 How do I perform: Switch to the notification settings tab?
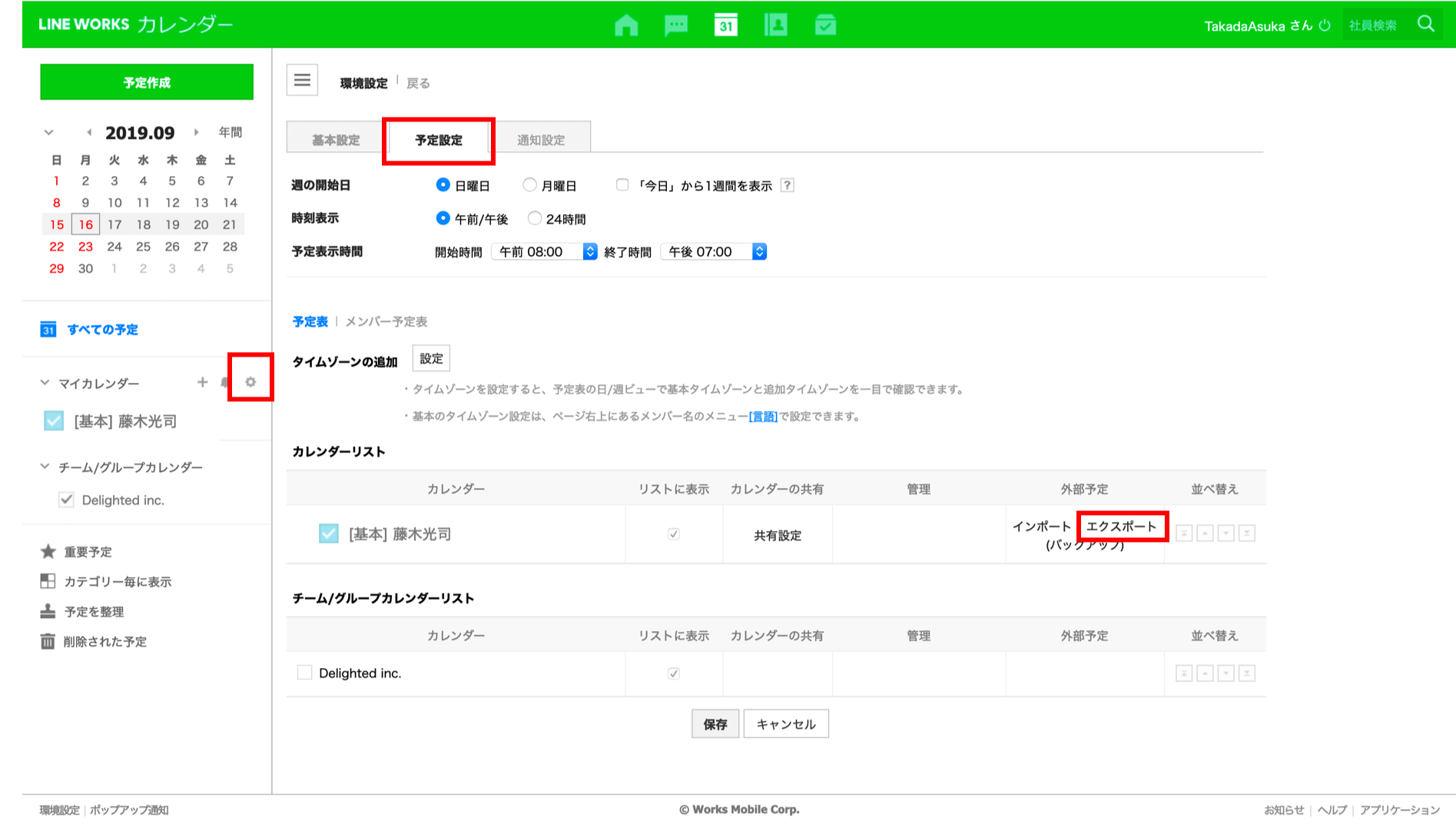pyautogui.click(x=541, y=140)
